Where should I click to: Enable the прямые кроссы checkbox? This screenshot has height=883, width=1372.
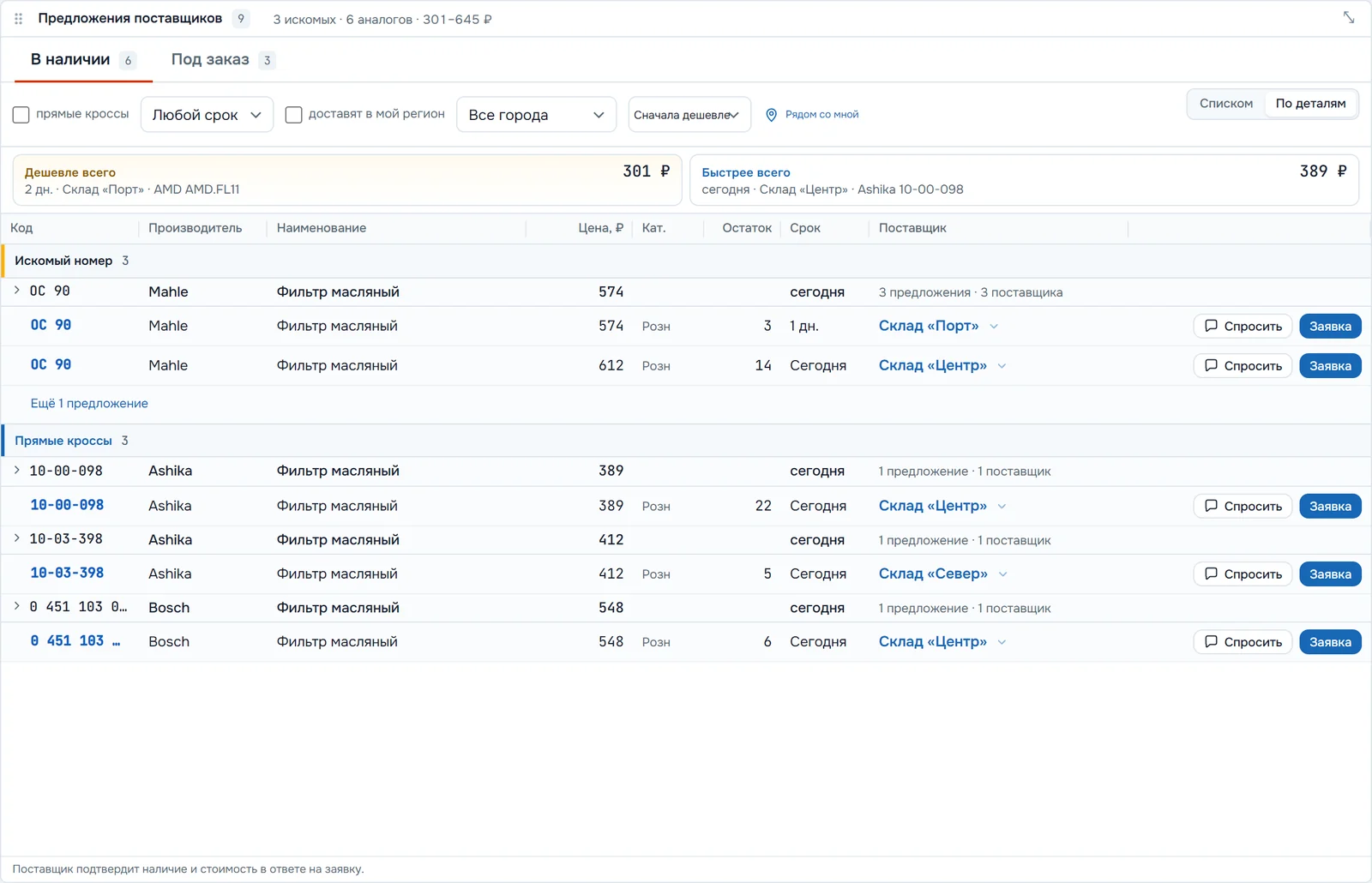click(21, 115)
